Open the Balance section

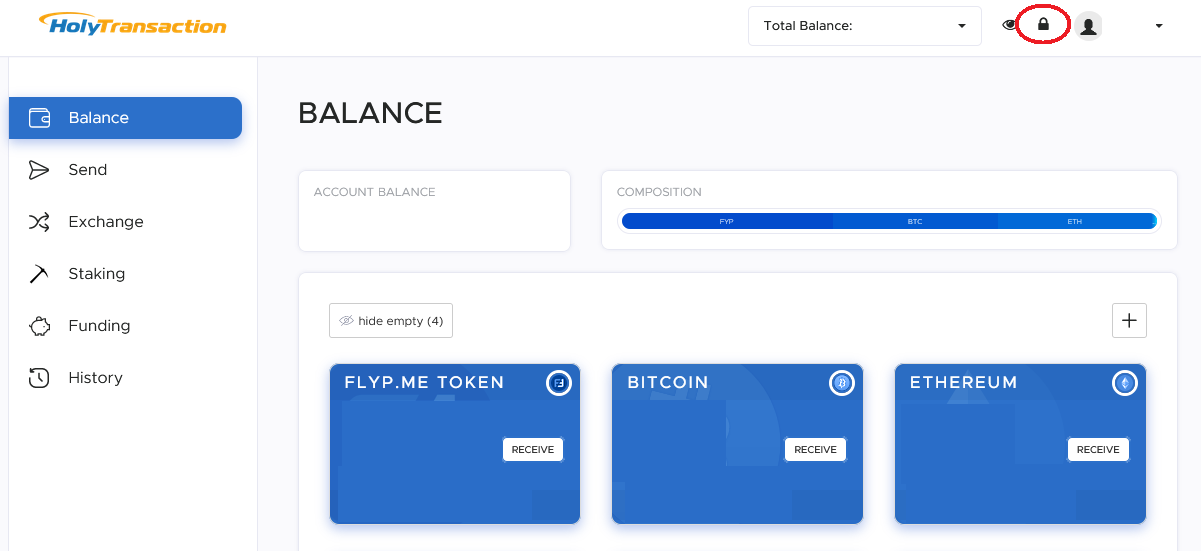(x=125, y=118)
